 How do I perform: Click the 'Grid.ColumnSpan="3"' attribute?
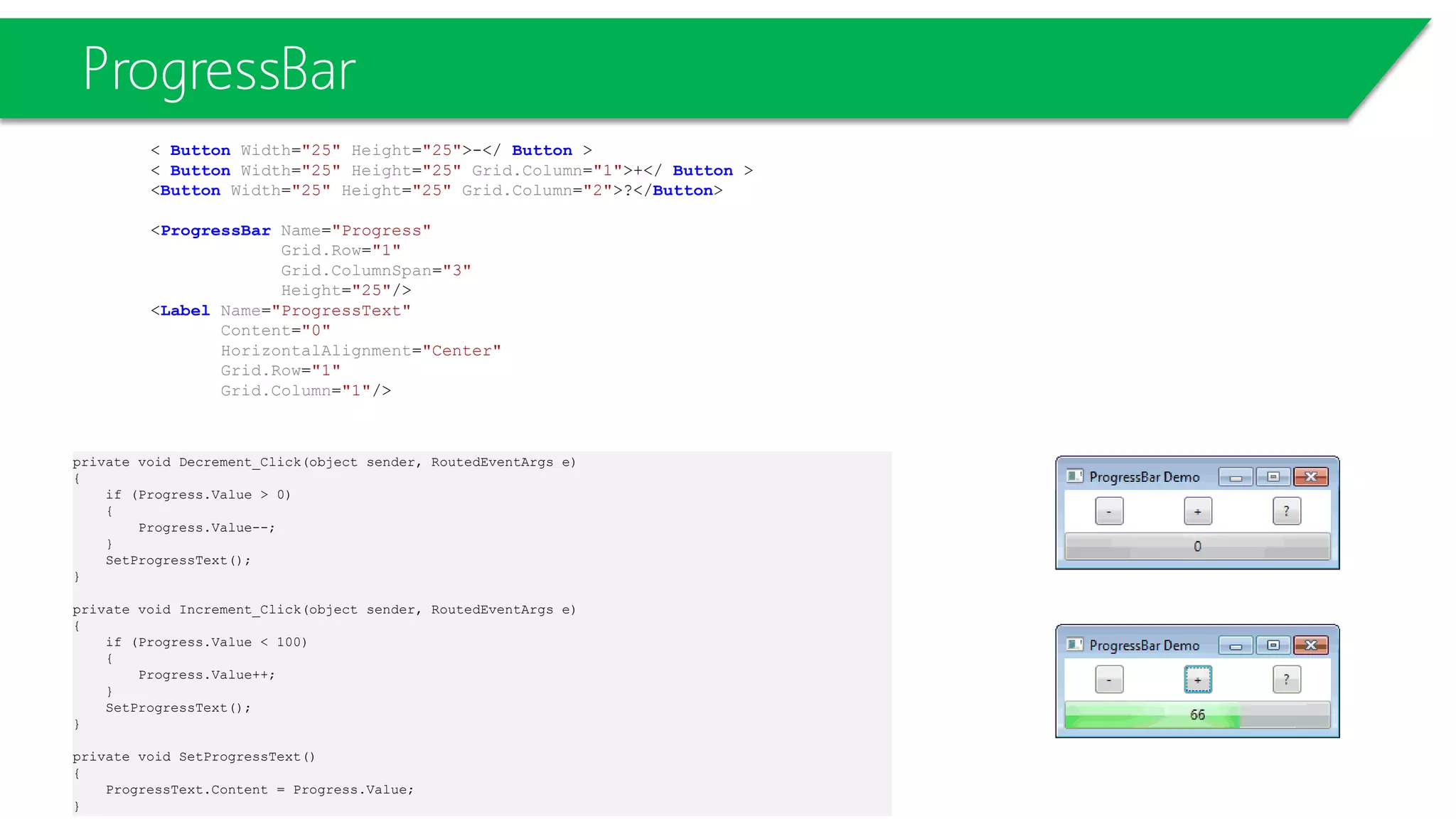[x=376, y=270]
